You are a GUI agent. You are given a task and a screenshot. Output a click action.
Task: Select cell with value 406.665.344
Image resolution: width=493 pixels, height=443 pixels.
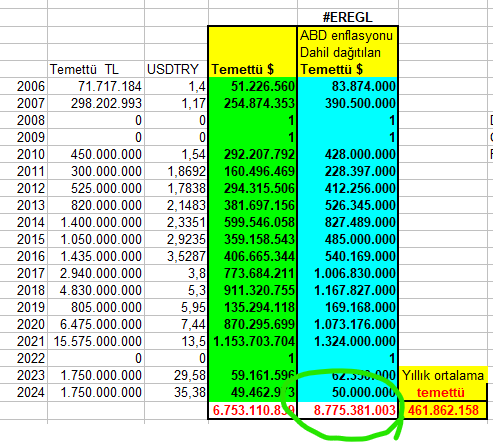click(252, 256)
